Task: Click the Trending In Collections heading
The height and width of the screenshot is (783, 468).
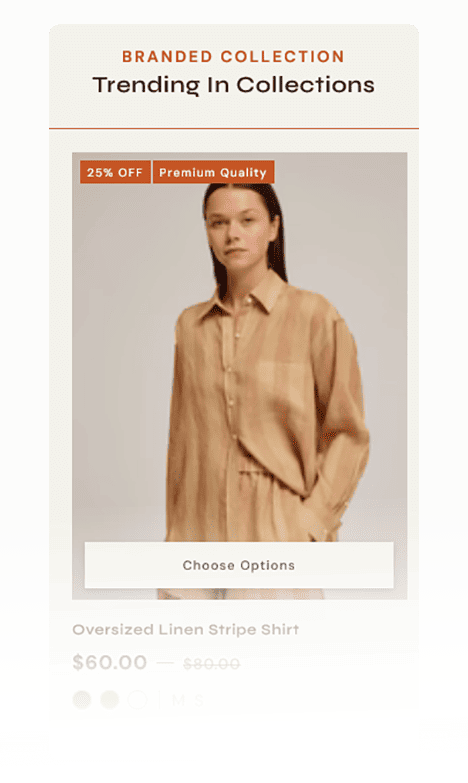Action: [x=233, y=85]
